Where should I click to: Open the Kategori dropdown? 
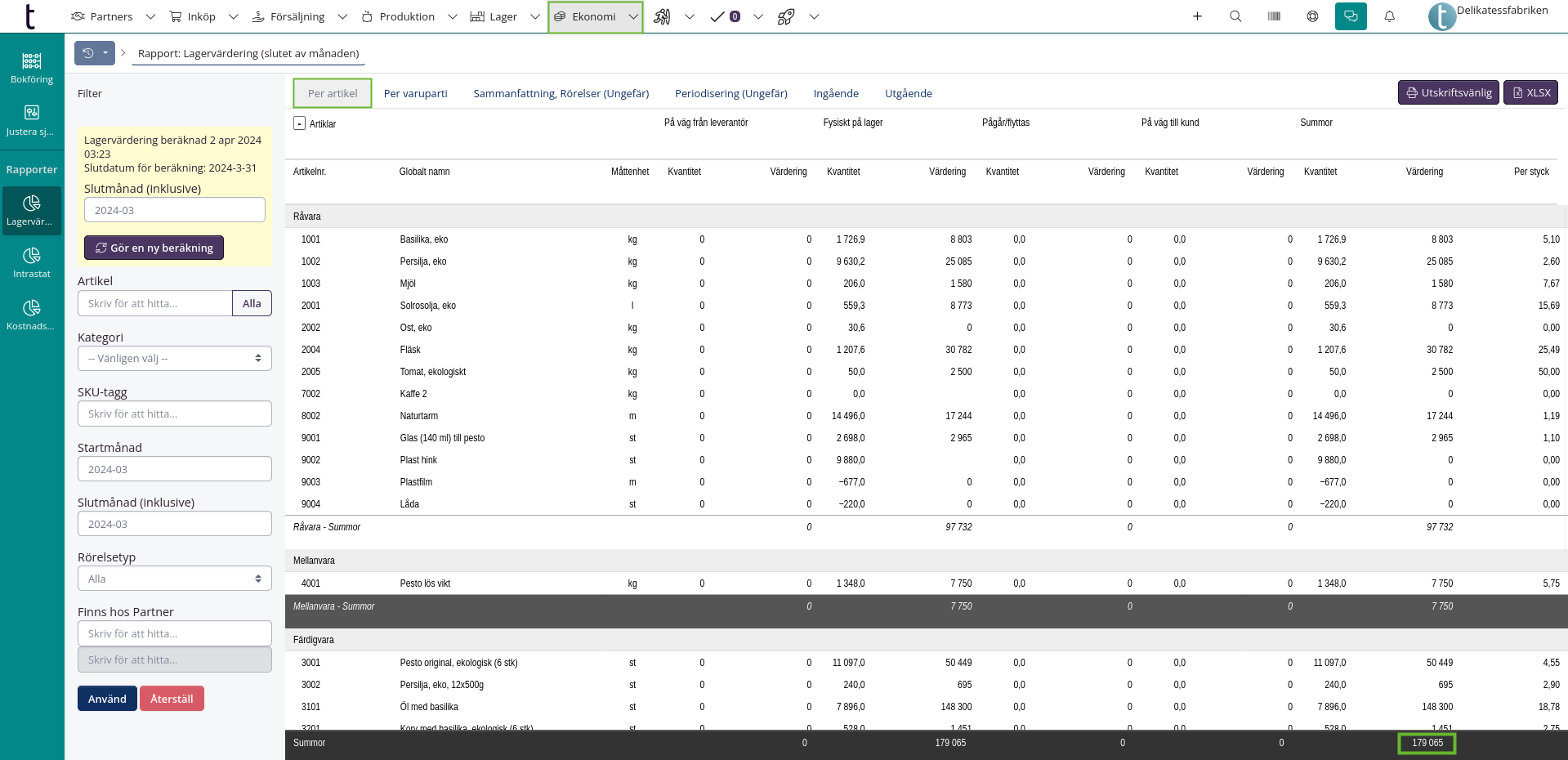[x=174, y=359]
